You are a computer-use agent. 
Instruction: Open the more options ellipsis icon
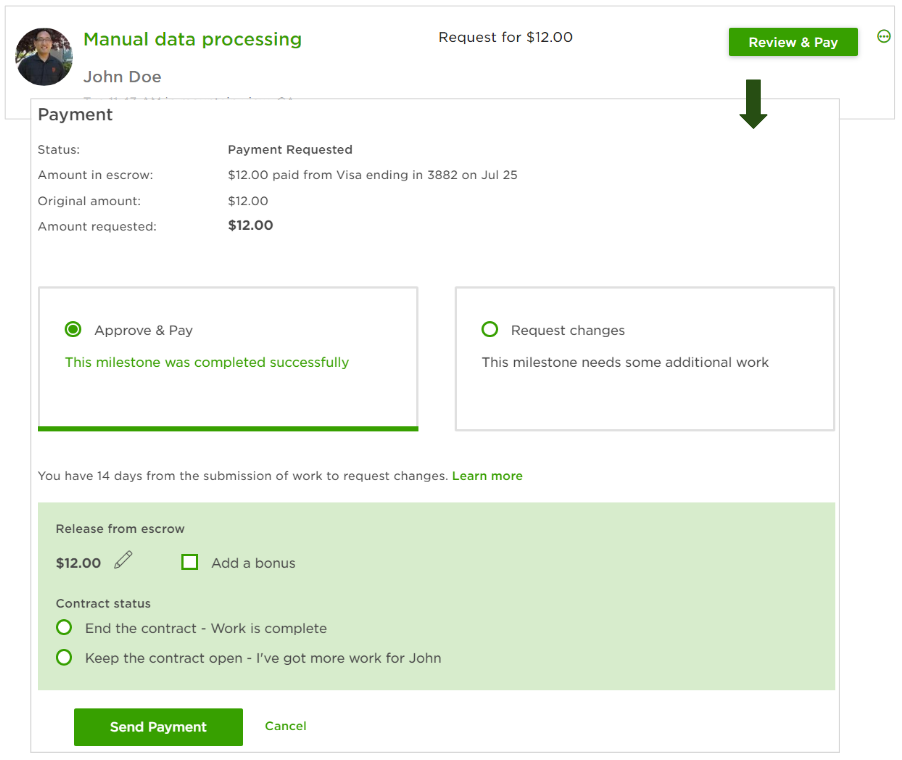coord(883,37)
